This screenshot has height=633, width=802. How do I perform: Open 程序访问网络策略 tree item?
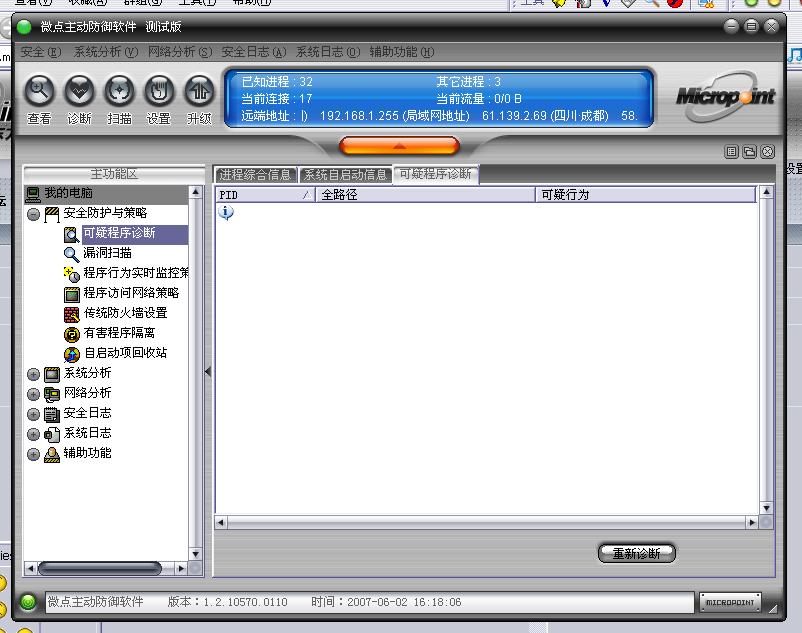pos(131,293)
